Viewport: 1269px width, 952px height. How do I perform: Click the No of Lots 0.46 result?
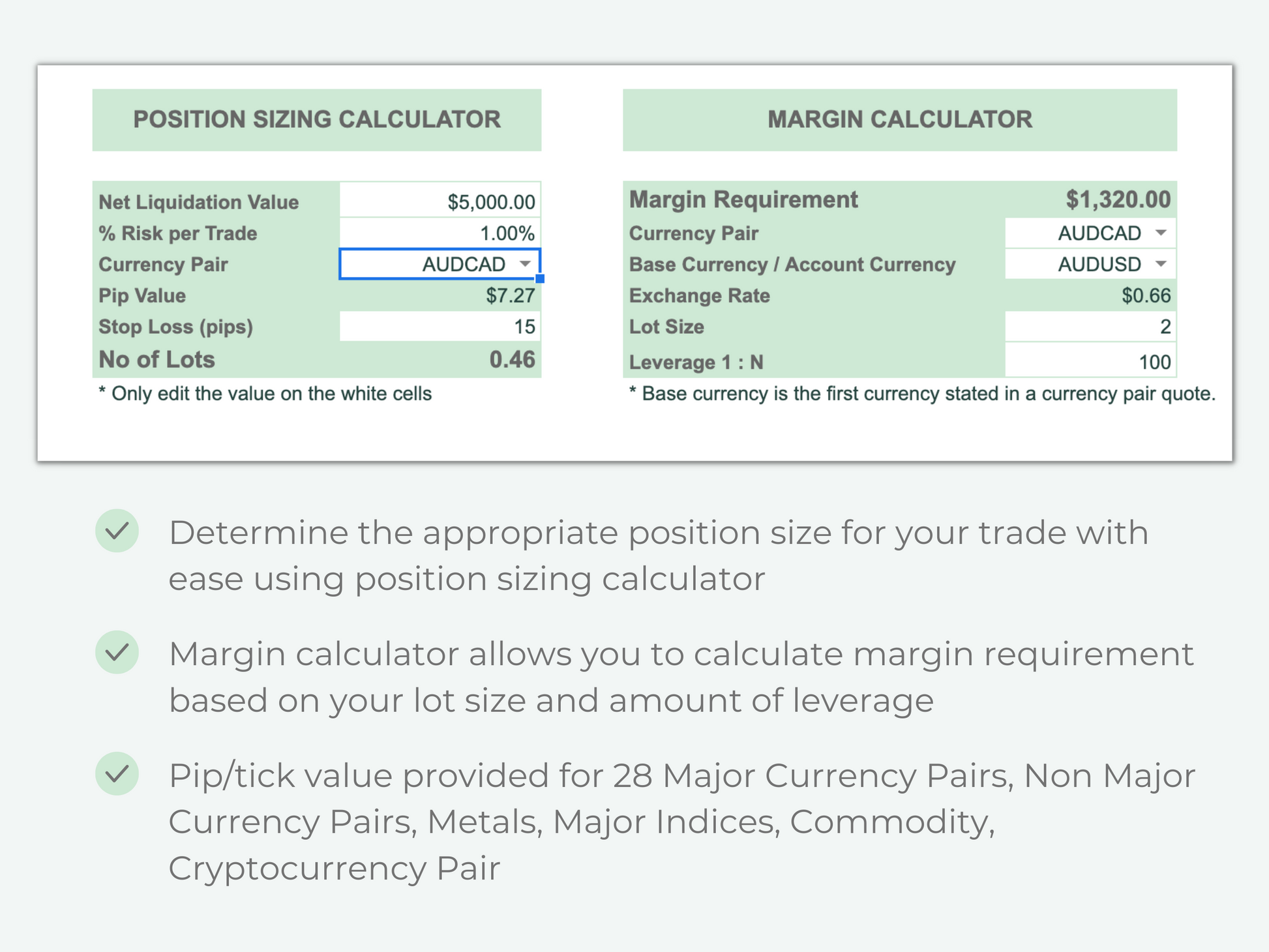[x=512, y=359]
